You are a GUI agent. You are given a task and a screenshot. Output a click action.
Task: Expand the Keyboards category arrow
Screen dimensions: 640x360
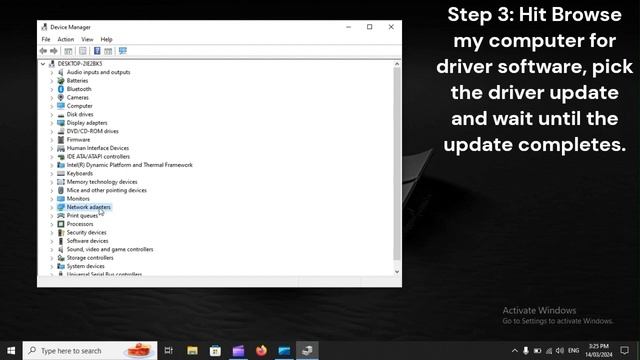point(52,173)
